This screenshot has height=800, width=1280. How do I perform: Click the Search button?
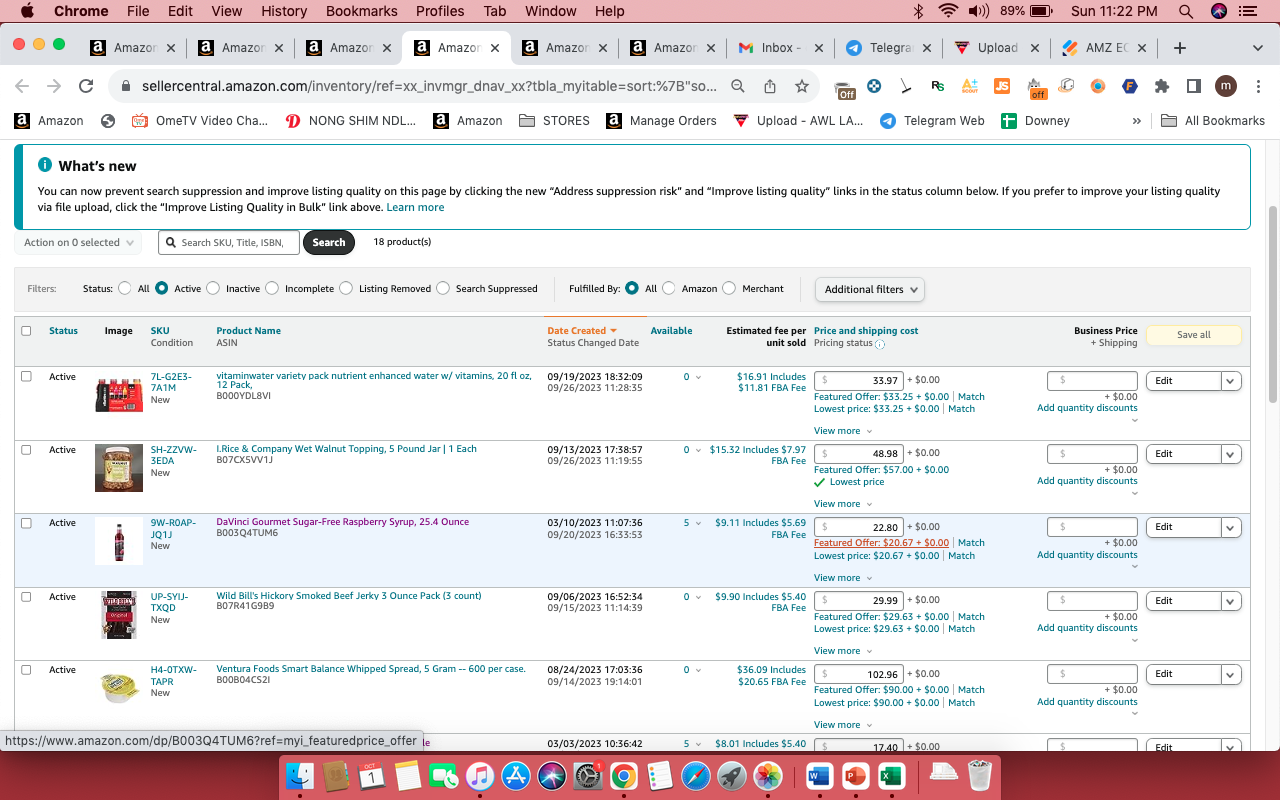click(329, 242)
